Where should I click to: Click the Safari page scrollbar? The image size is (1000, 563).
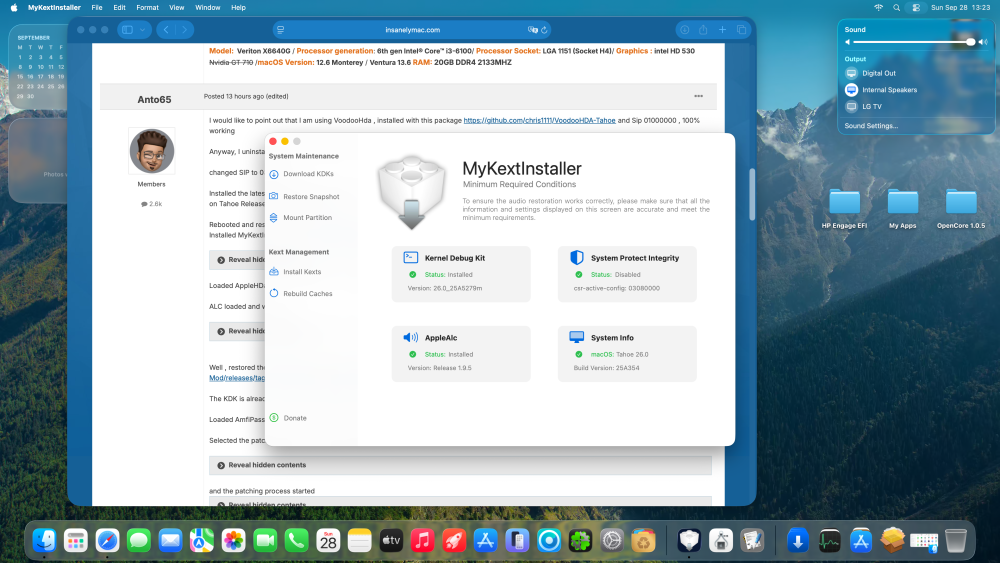point(752,195)
